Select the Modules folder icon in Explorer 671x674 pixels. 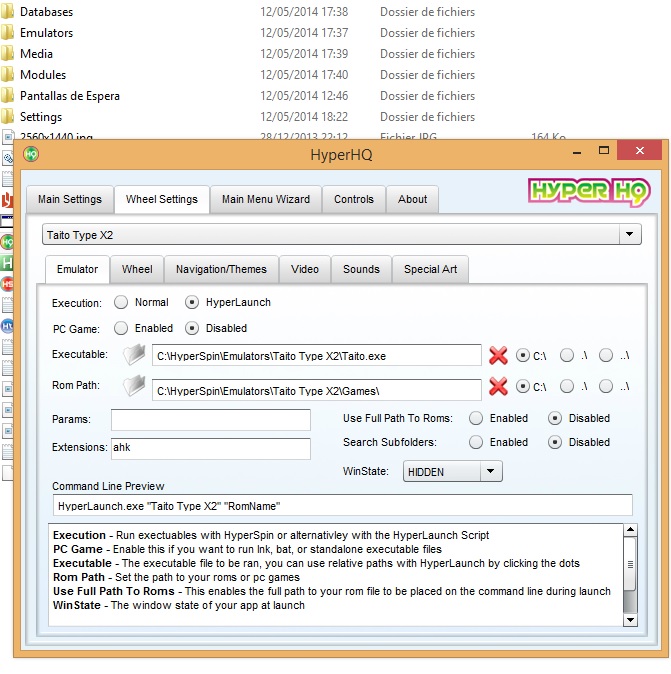(7, 75)
